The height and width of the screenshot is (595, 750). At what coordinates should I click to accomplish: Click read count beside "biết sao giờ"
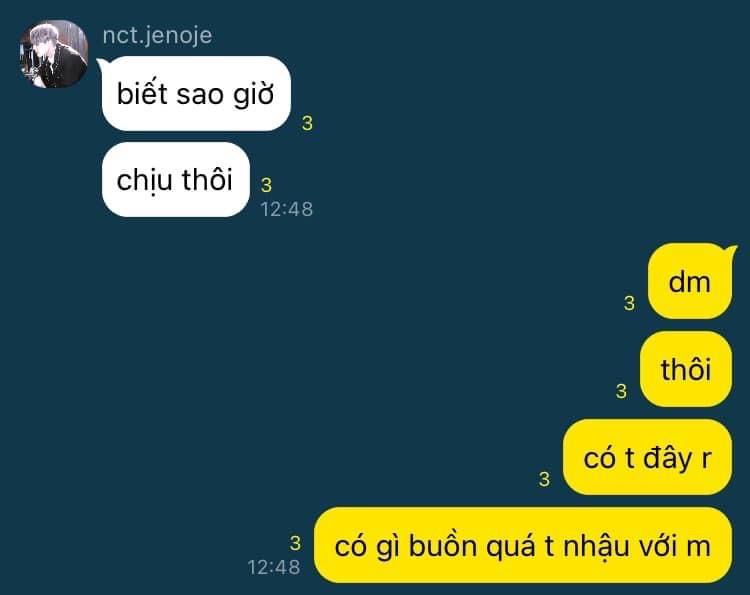(307, 123)
